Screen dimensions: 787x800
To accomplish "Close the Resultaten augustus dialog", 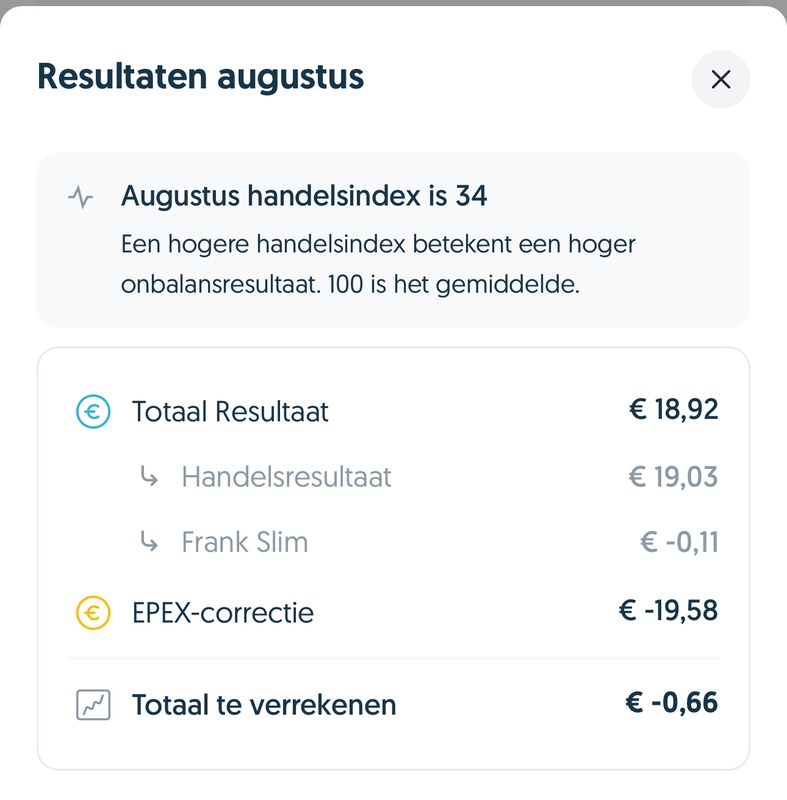I will tap(720, 79).
